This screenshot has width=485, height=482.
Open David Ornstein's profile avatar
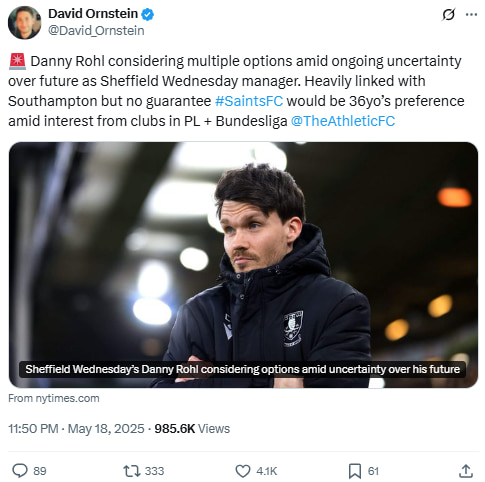tap(25, 23)
